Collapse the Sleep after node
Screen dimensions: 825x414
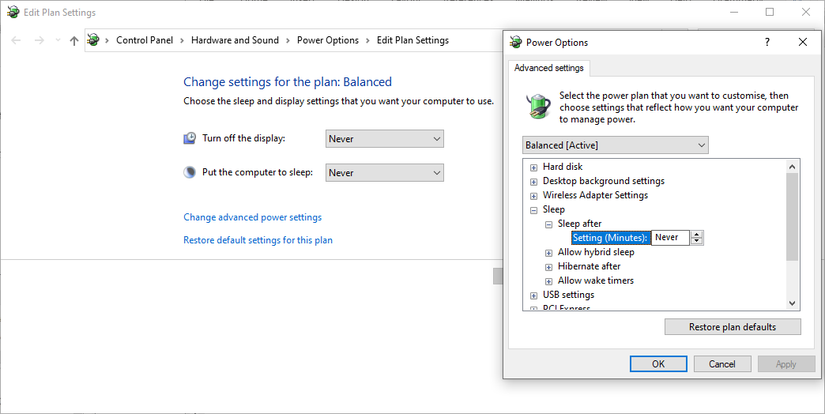pos(549,225)
